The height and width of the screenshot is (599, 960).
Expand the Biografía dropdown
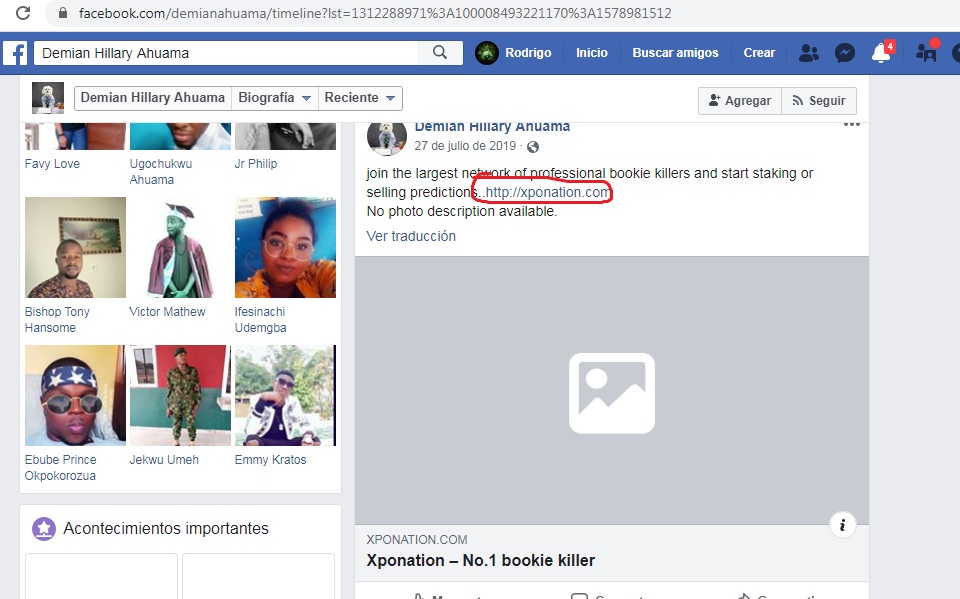[x=274, y=98]
